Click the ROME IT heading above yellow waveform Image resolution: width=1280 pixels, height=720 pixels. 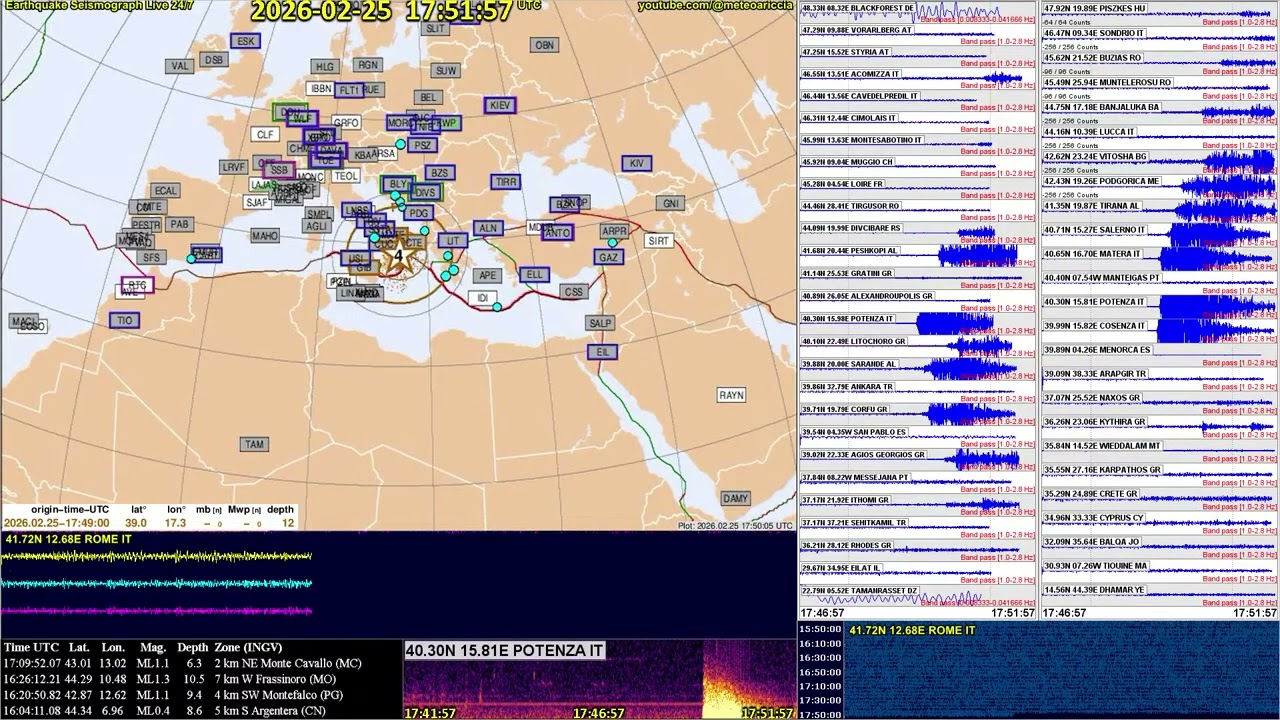pyautogui.click(x=68, y=539)
